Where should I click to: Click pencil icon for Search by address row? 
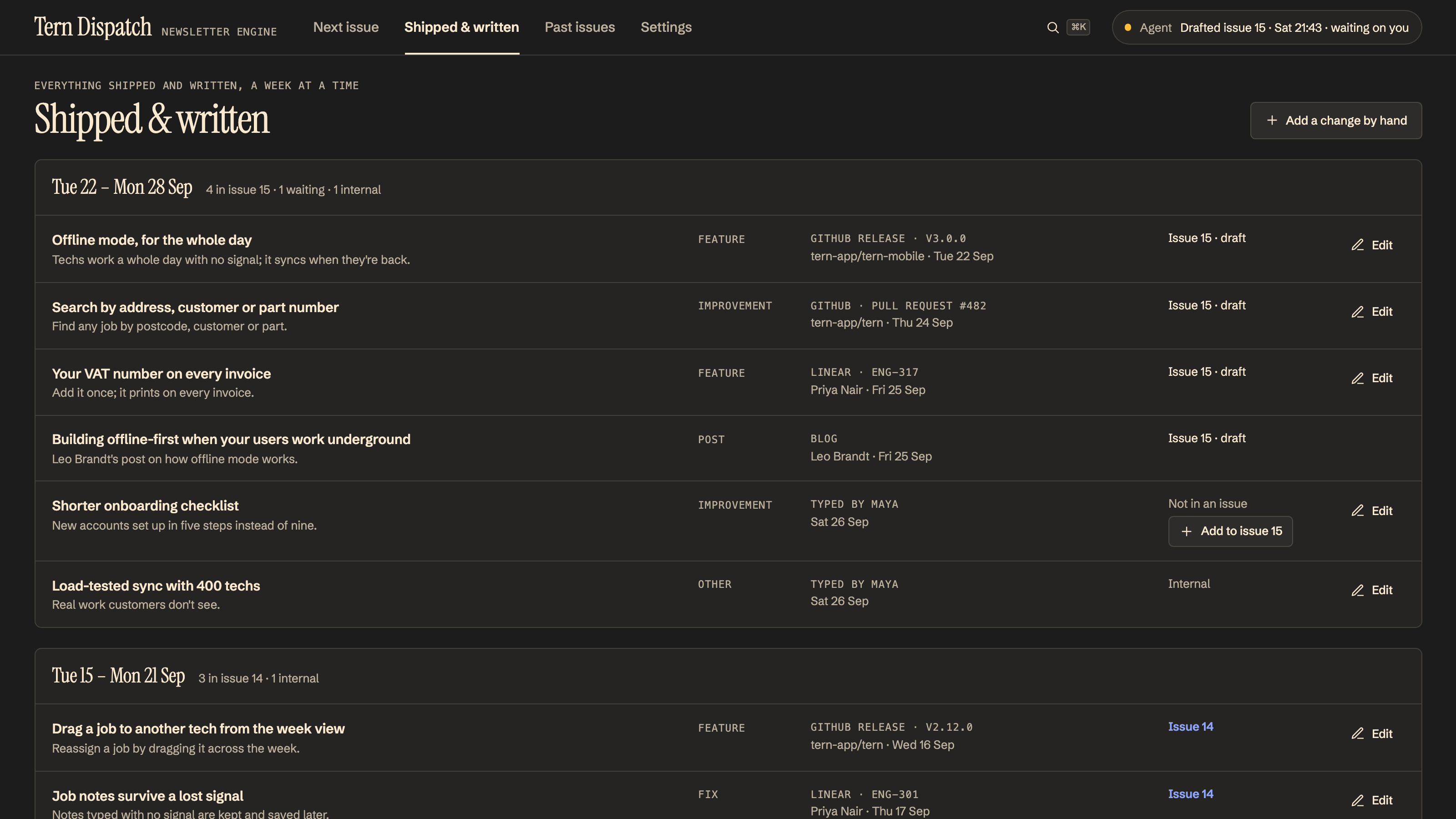(1358, 312)
